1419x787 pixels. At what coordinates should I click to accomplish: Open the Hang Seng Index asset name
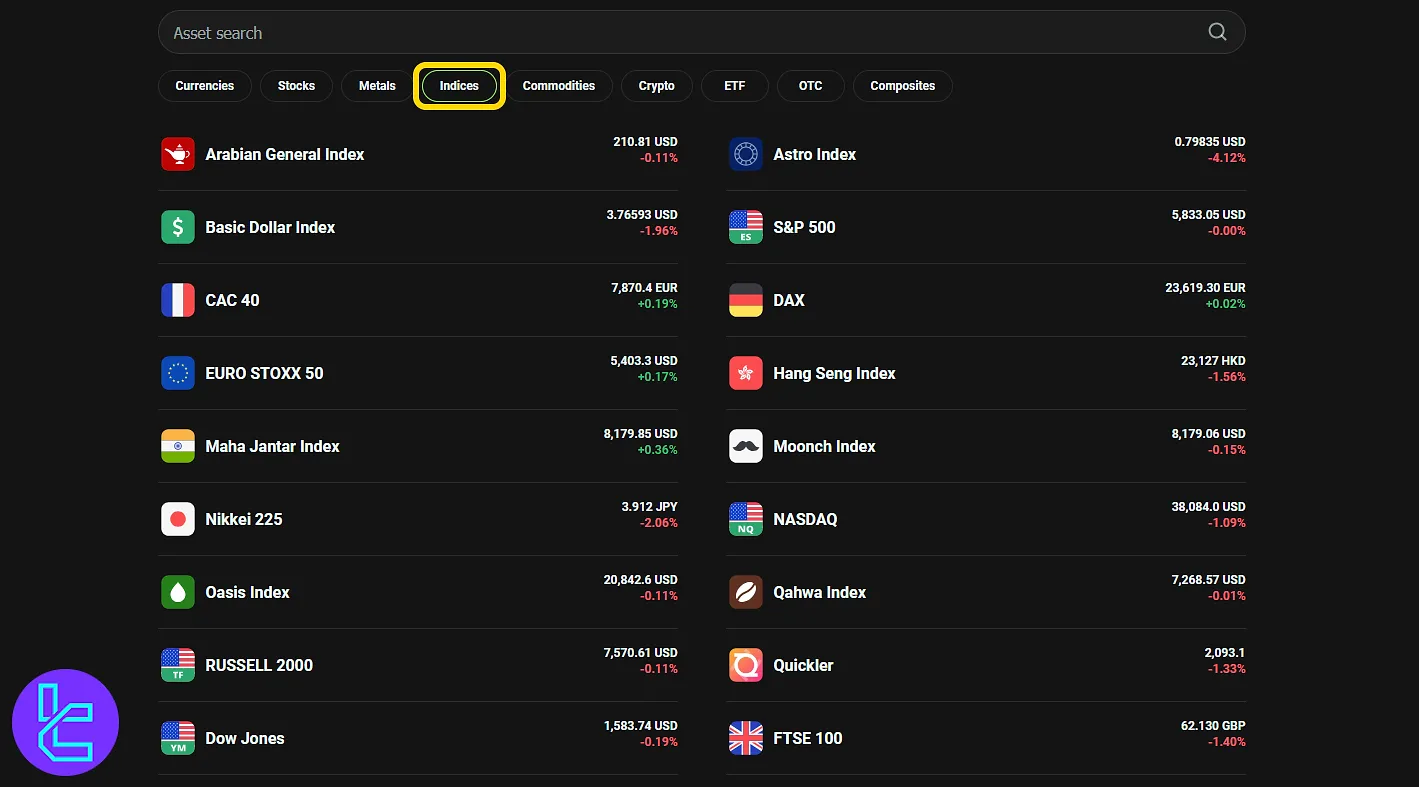tap(834, 373)
